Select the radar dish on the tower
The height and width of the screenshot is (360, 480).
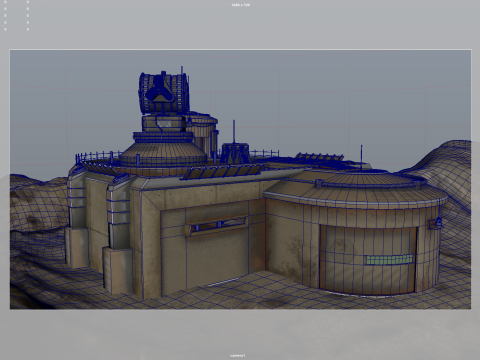pos(164,93)
